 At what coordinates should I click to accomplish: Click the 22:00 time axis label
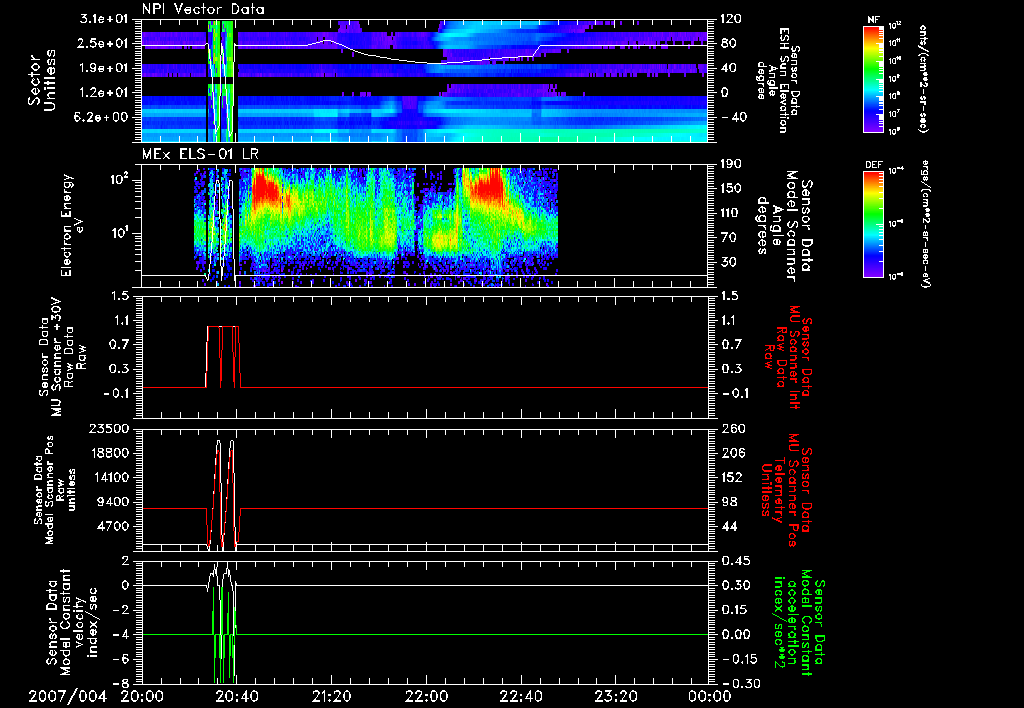(426, 696)
